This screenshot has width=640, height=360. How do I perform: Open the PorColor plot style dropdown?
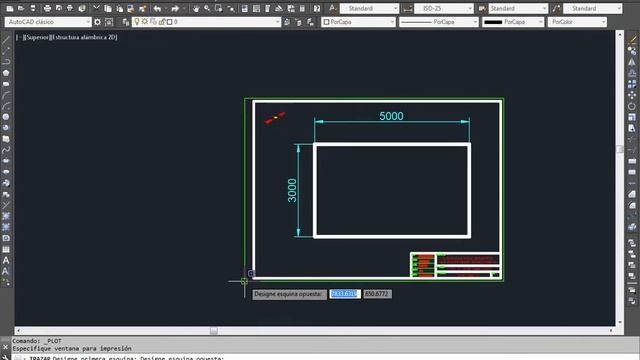[577, 22]
